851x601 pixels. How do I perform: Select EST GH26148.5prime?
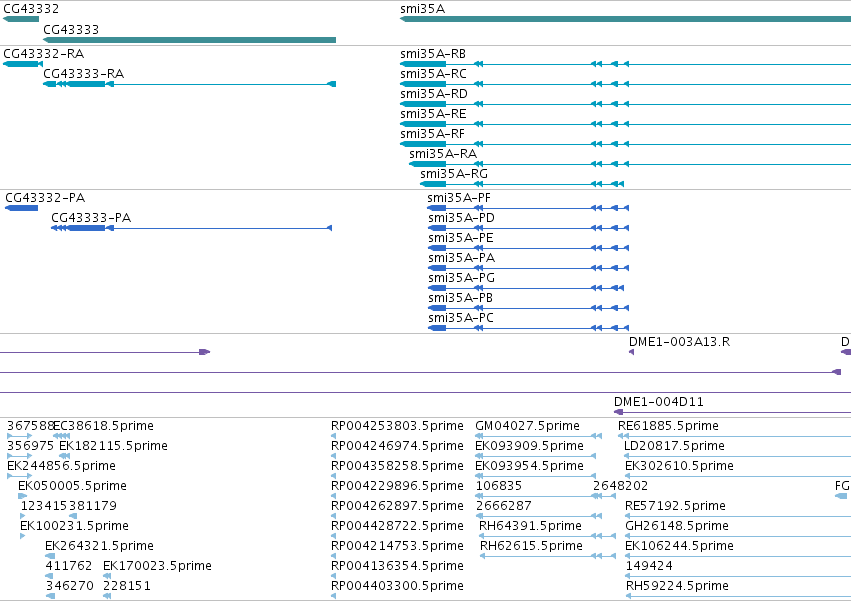pos(677,526)
